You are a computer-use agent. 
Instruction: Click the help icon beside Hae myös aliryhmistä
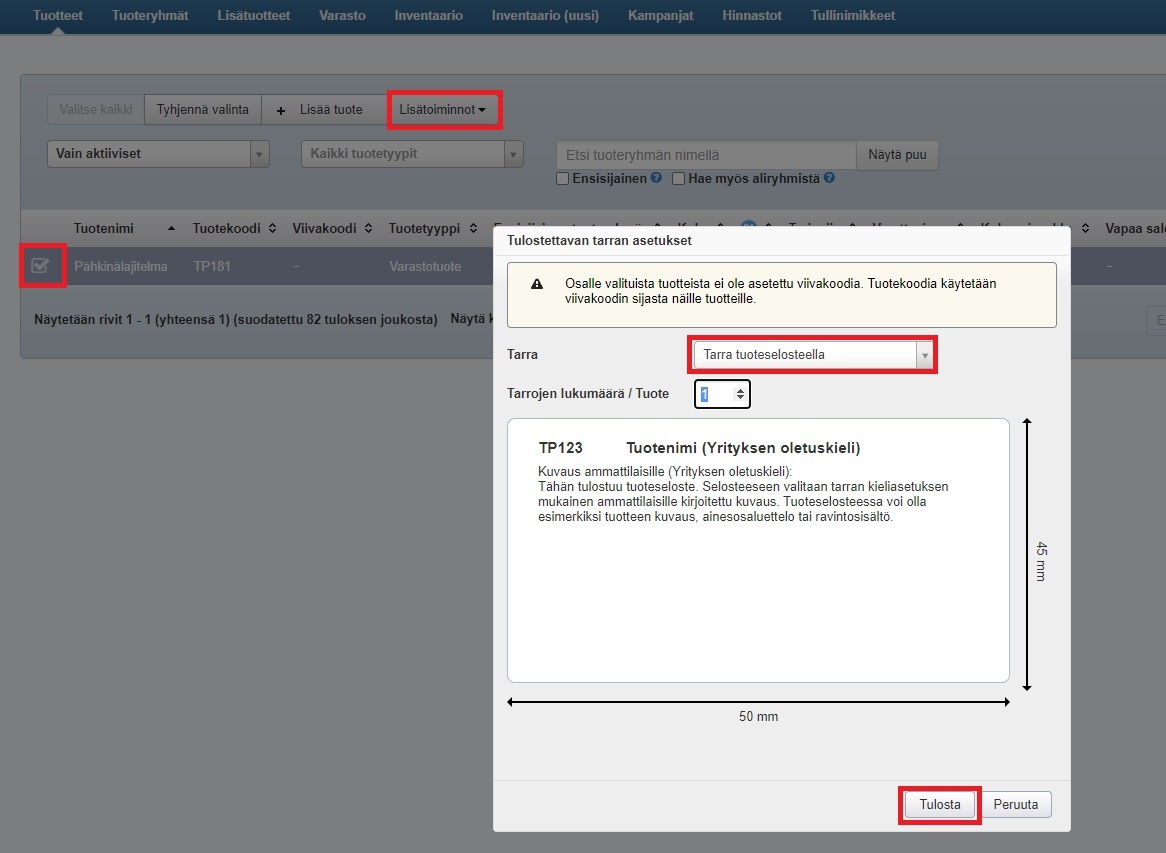point(829,179)
